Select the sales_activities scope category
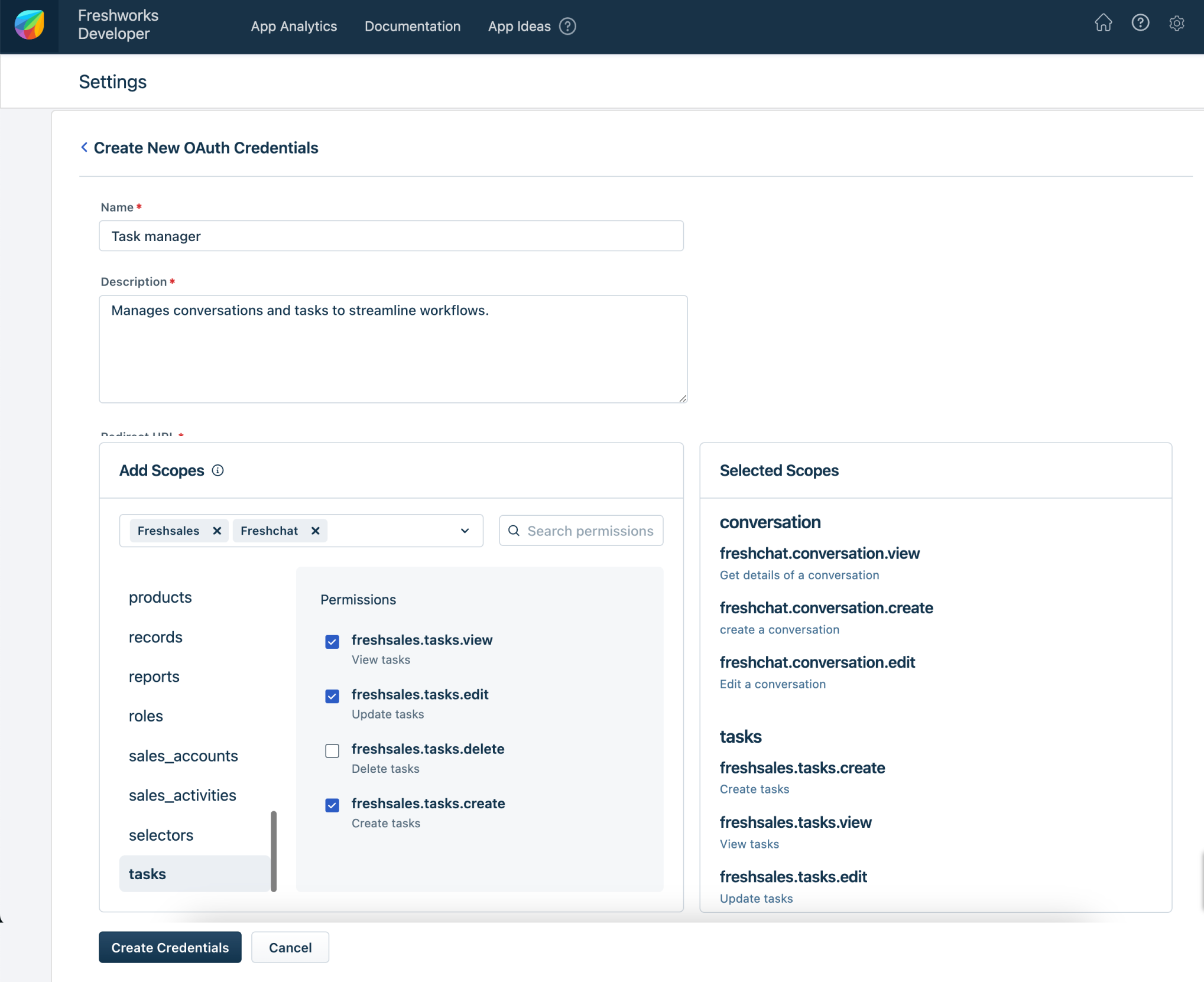Image resolution: width=1204 pixels, height=982 pixels. pos(182,795)
